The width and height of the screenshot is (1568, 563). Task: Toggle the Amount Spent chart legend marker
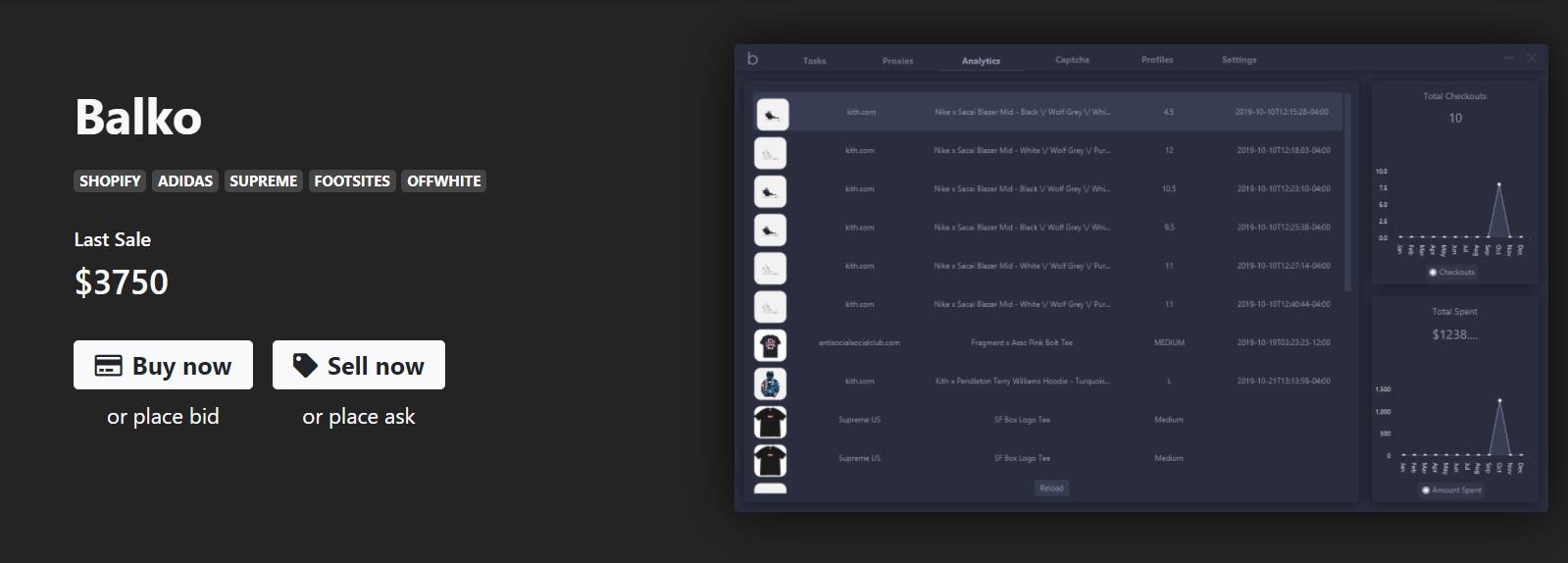pyautogui.click(x=1426, y=490)
